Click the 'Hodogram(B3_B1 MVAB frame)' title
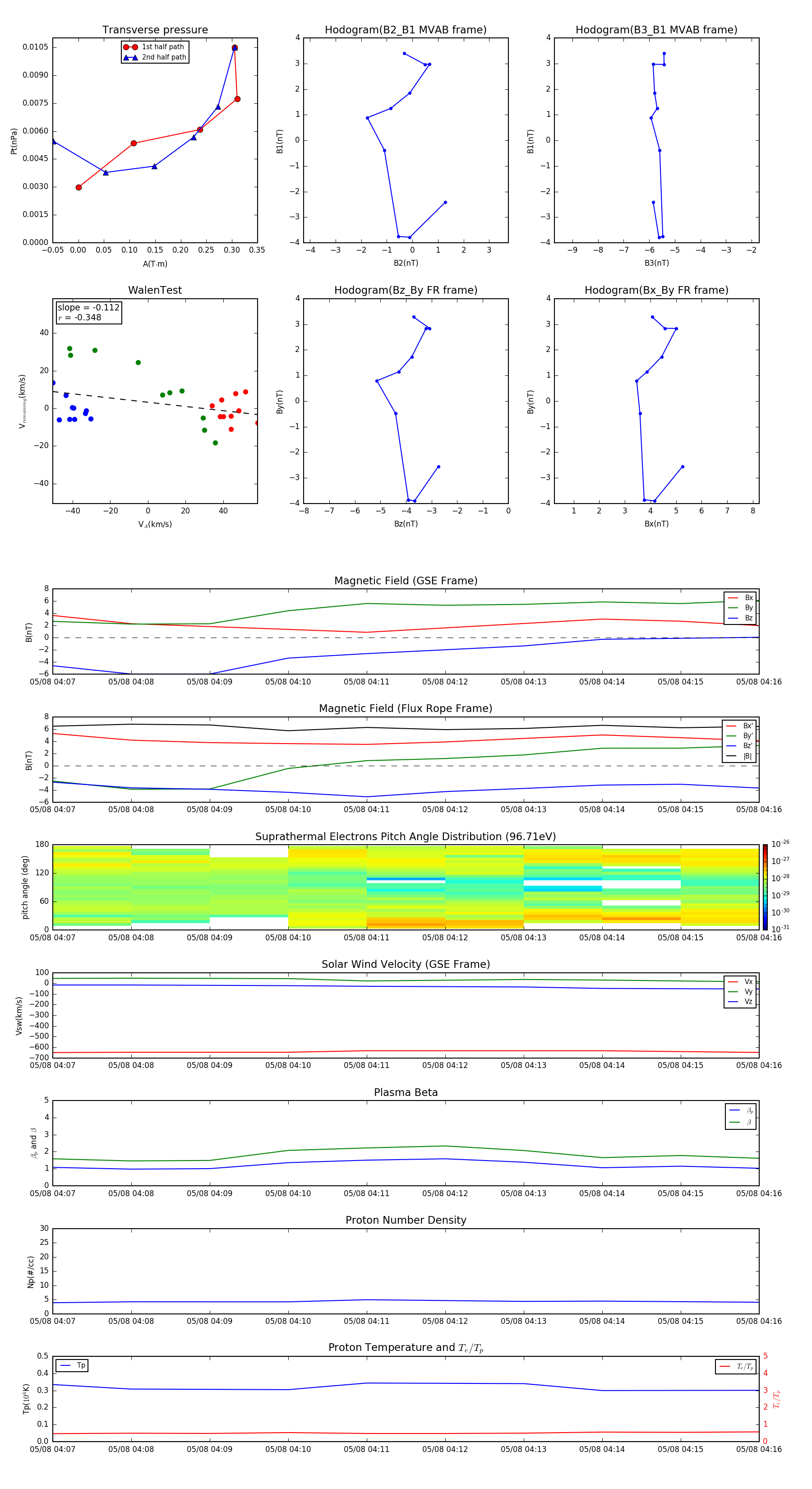This screenshot has height=1489, width=812. click(656, 30)
